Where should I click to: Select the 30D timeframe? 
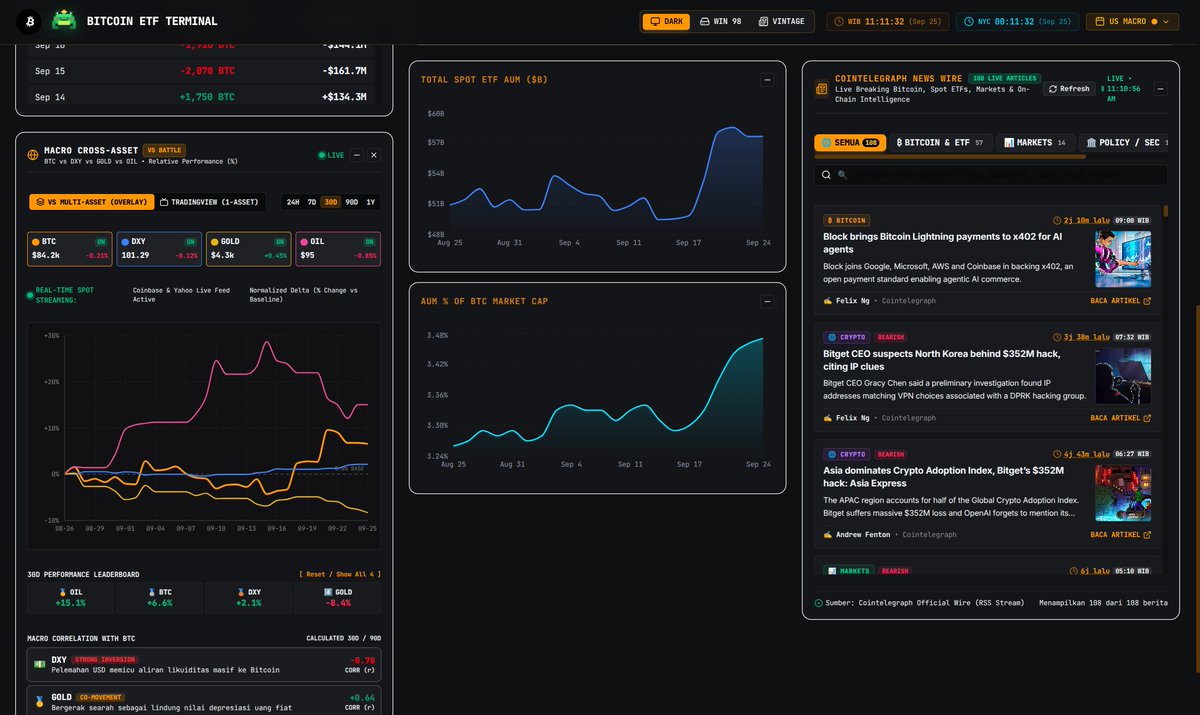pos(331,202)
